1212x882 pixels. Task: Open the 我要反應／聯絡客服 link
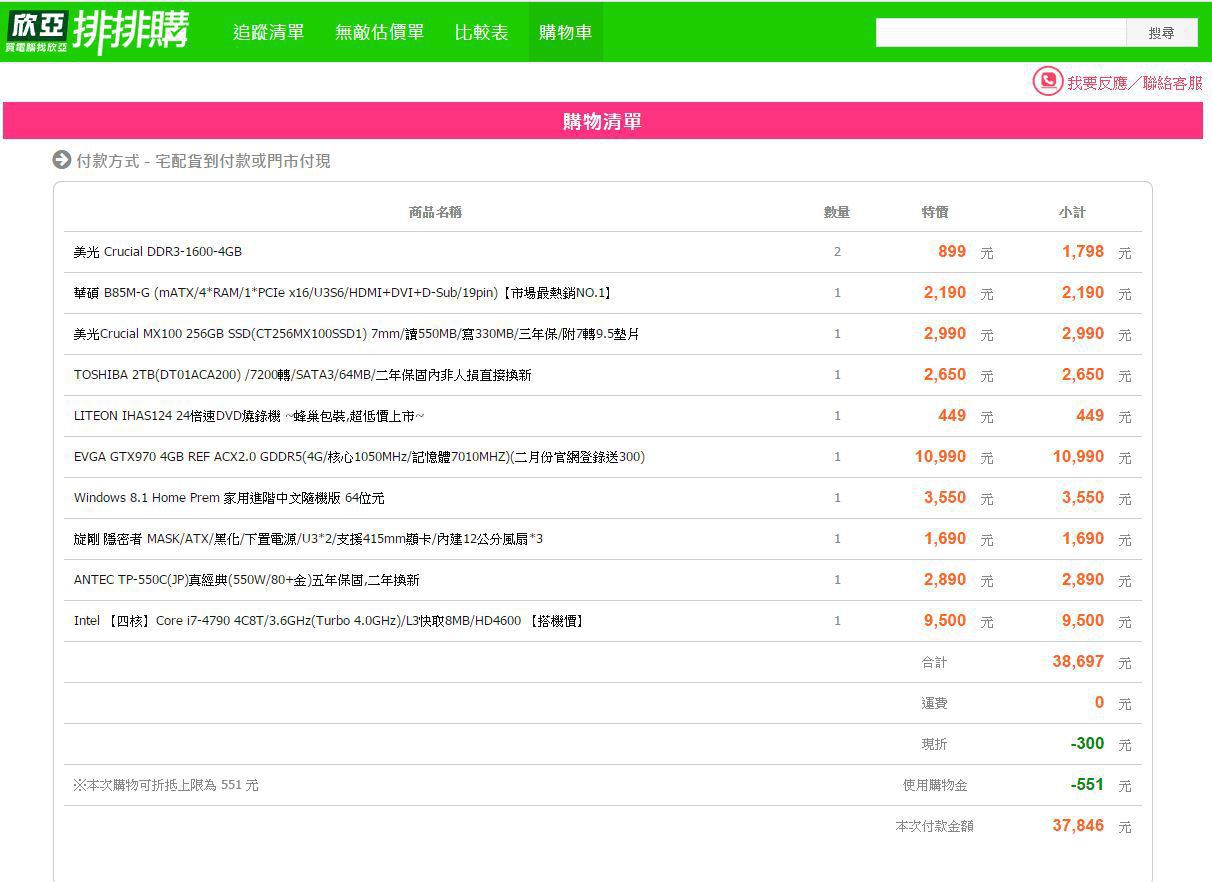[x=1134, y=83]
